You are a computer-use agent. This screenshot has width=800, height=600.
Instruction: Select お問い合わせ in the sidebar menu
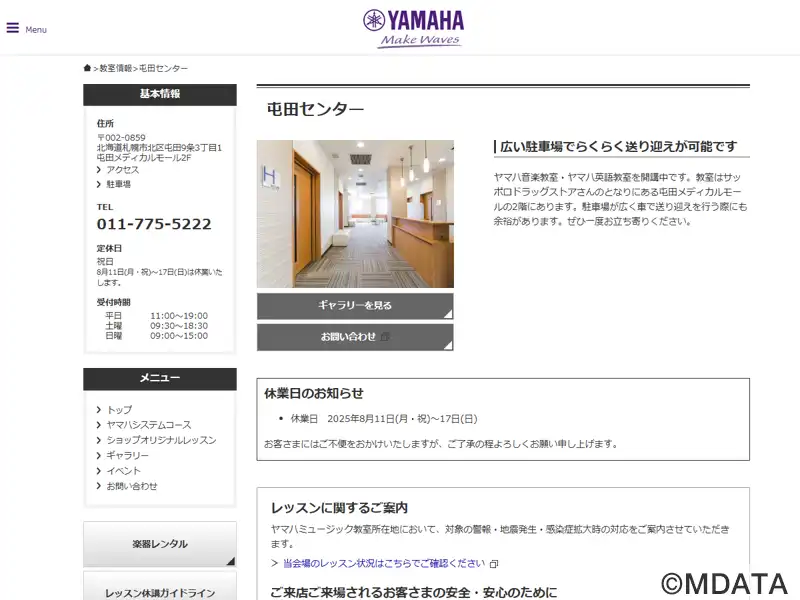tap(132, 486)
